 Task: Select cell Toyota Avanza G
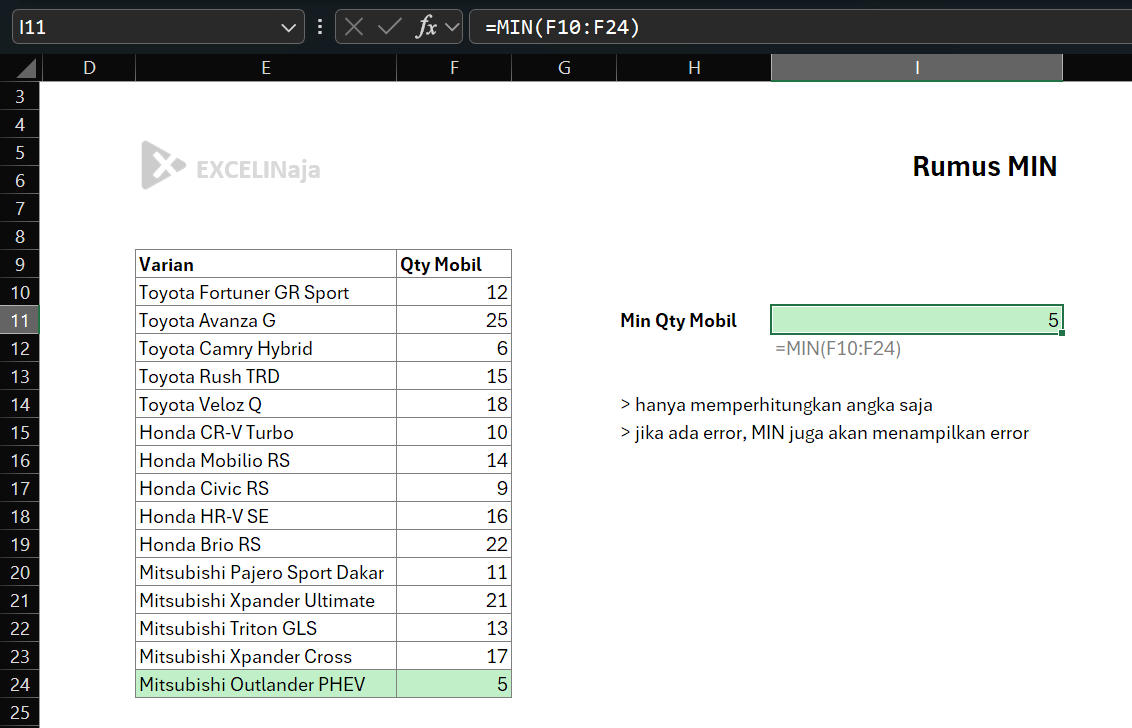pos(266,321)
